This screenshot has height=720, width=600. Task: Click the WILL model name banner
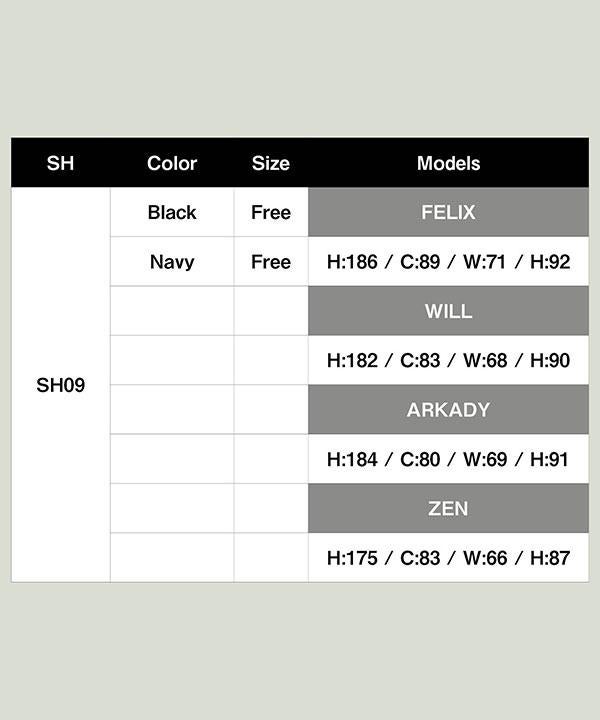(449, 311)
